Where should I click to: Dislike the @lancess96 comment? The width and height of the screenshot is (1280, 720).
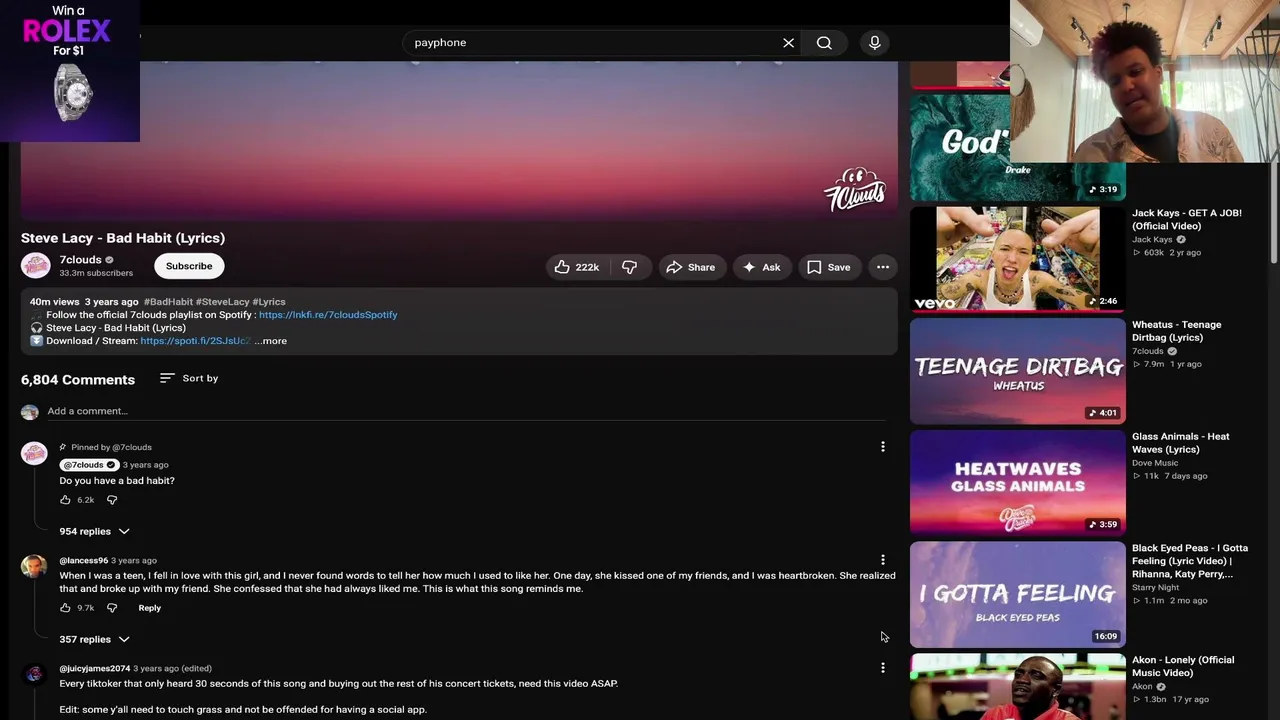click(112, 608)
